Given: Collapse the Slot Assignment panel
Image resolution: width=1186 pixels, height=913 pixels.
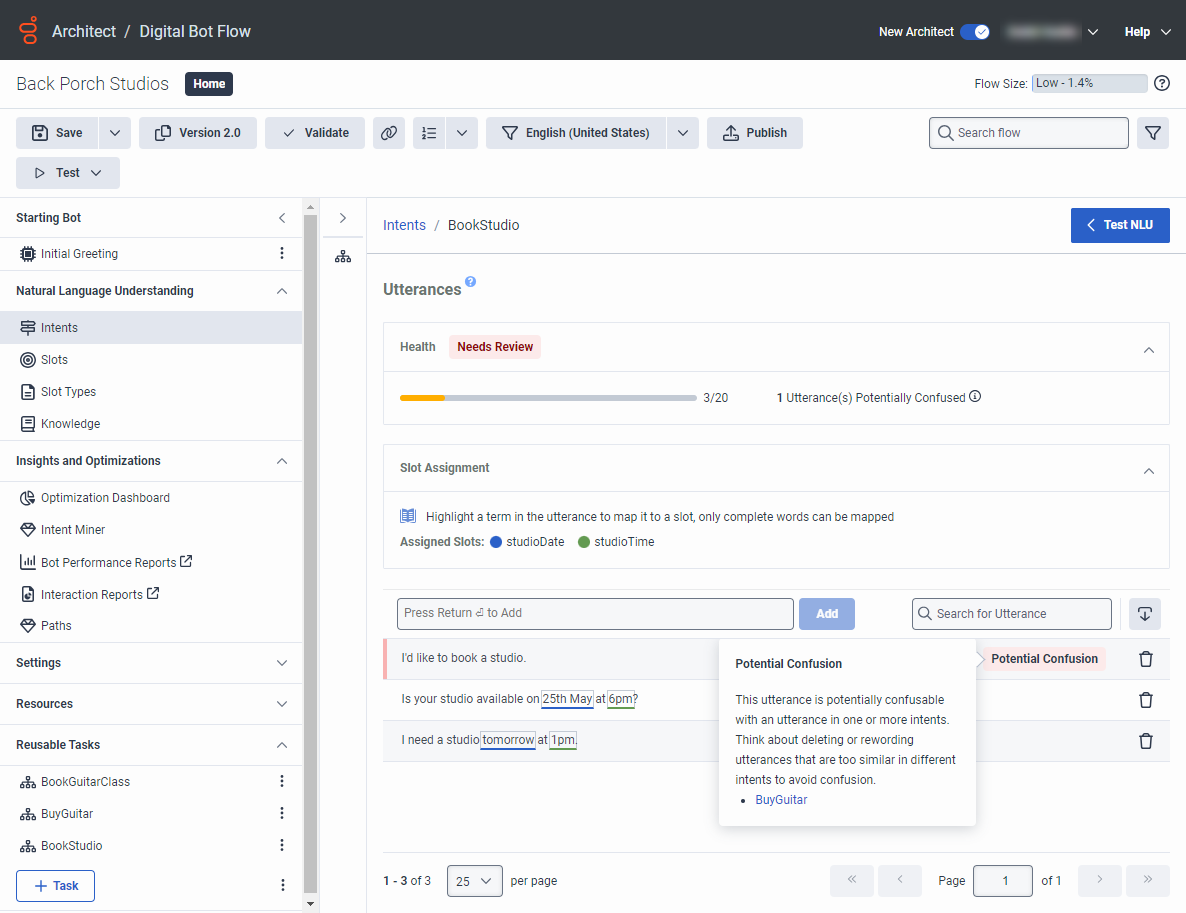Looking at the screenshot, I should (1149, 471).
